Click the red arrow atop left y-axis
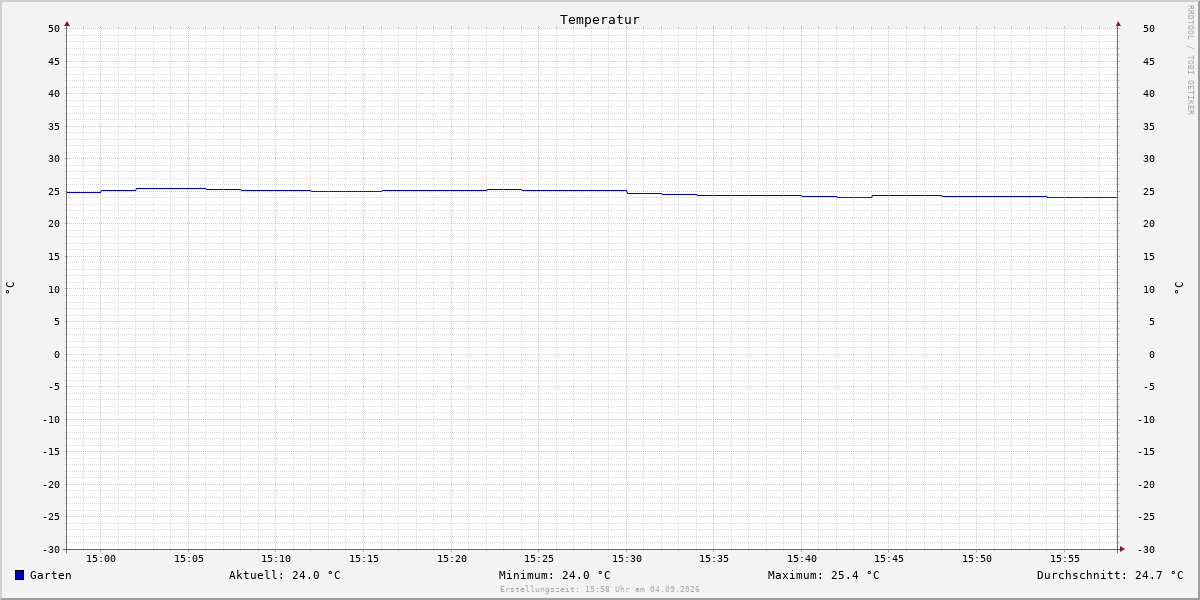Image resolution: width=1200 pixels, height=600 pixels. pos(67,23)
